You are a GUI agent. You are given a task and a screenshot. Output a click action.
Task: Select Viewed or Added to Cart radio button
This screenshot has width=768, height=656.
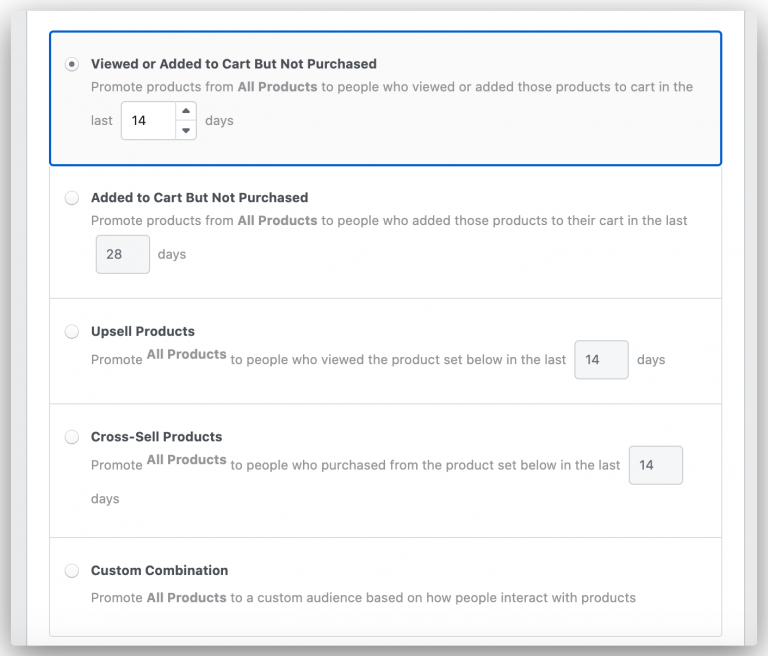[x=72, y=64]
